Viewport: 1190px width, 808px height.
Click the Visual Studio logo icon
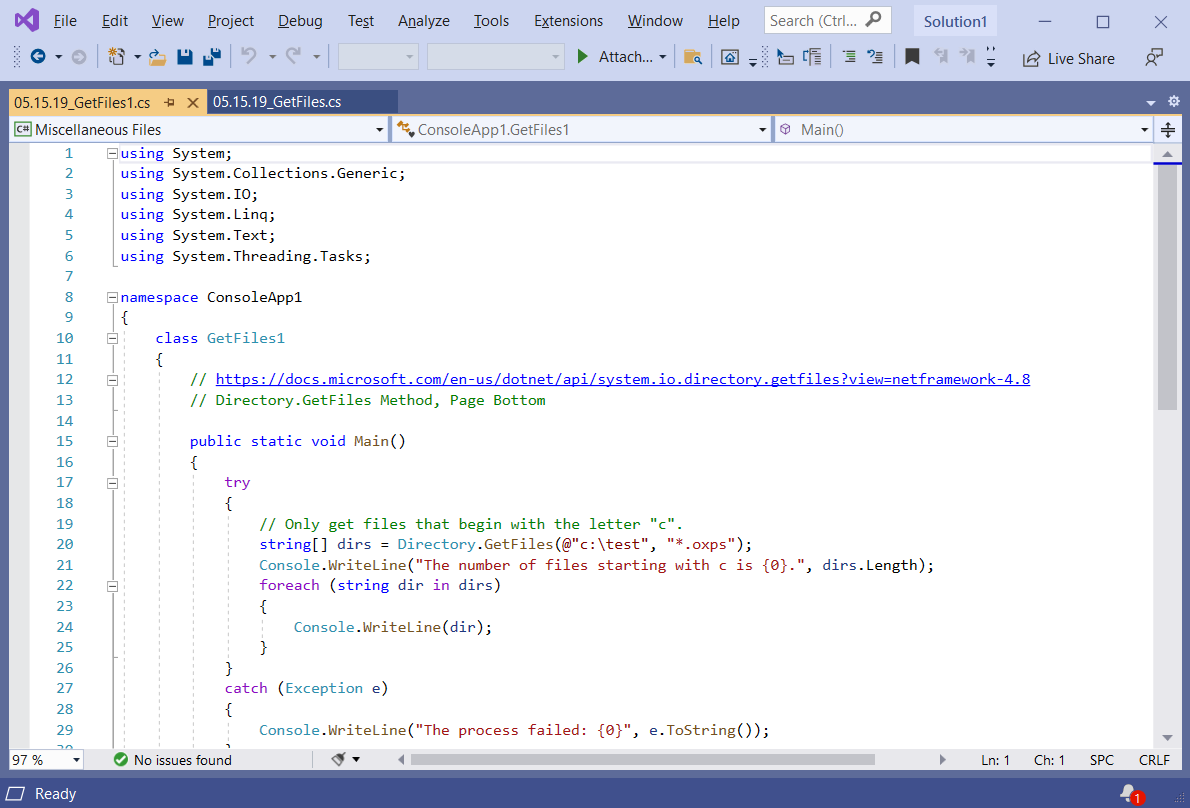(x=27, y=20)
